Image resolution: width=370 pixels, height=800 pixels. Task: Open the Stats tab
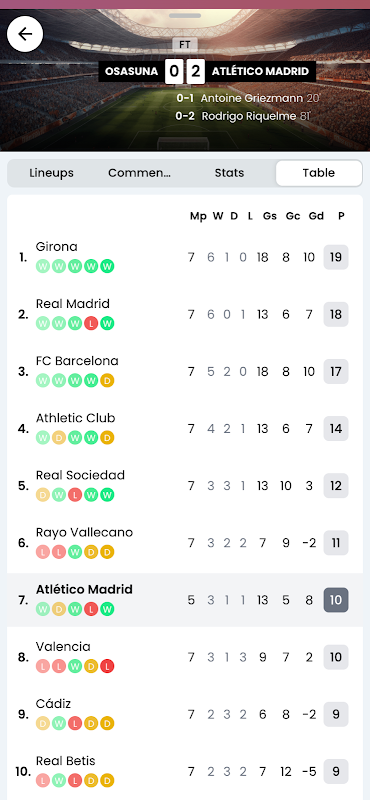pyautogui.click(x=229, y=173)
